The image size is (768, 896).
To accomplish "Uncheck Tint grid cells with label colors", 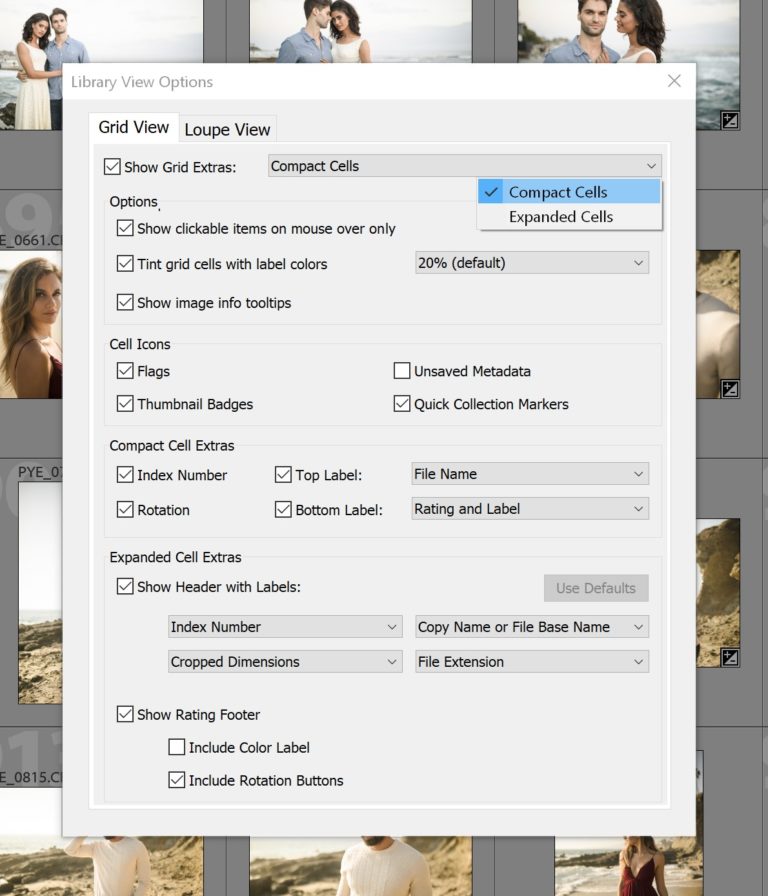I will pyautogui.click(x=125, y=263).
